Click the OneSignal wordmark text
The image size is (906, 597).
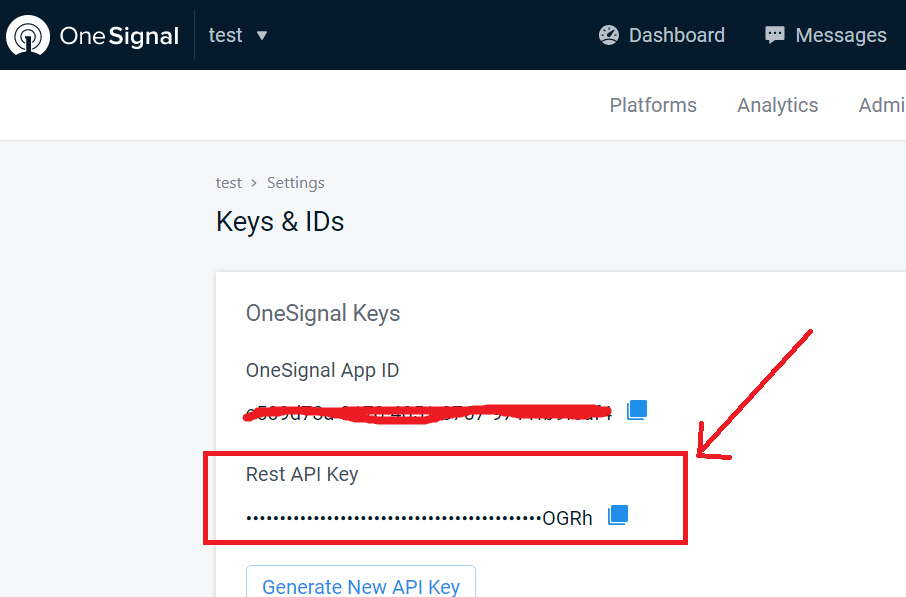tap(119, 37)
